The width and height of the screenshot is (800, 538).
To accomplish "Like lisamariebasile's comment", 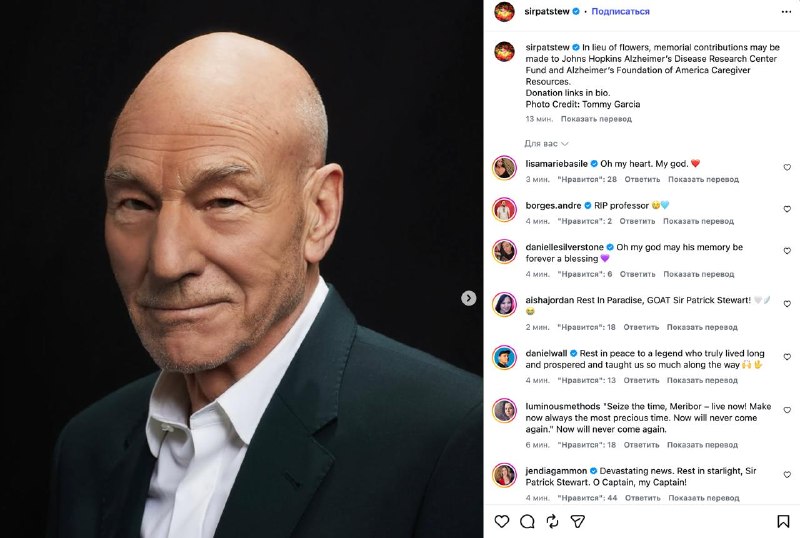I will point(787,167).
